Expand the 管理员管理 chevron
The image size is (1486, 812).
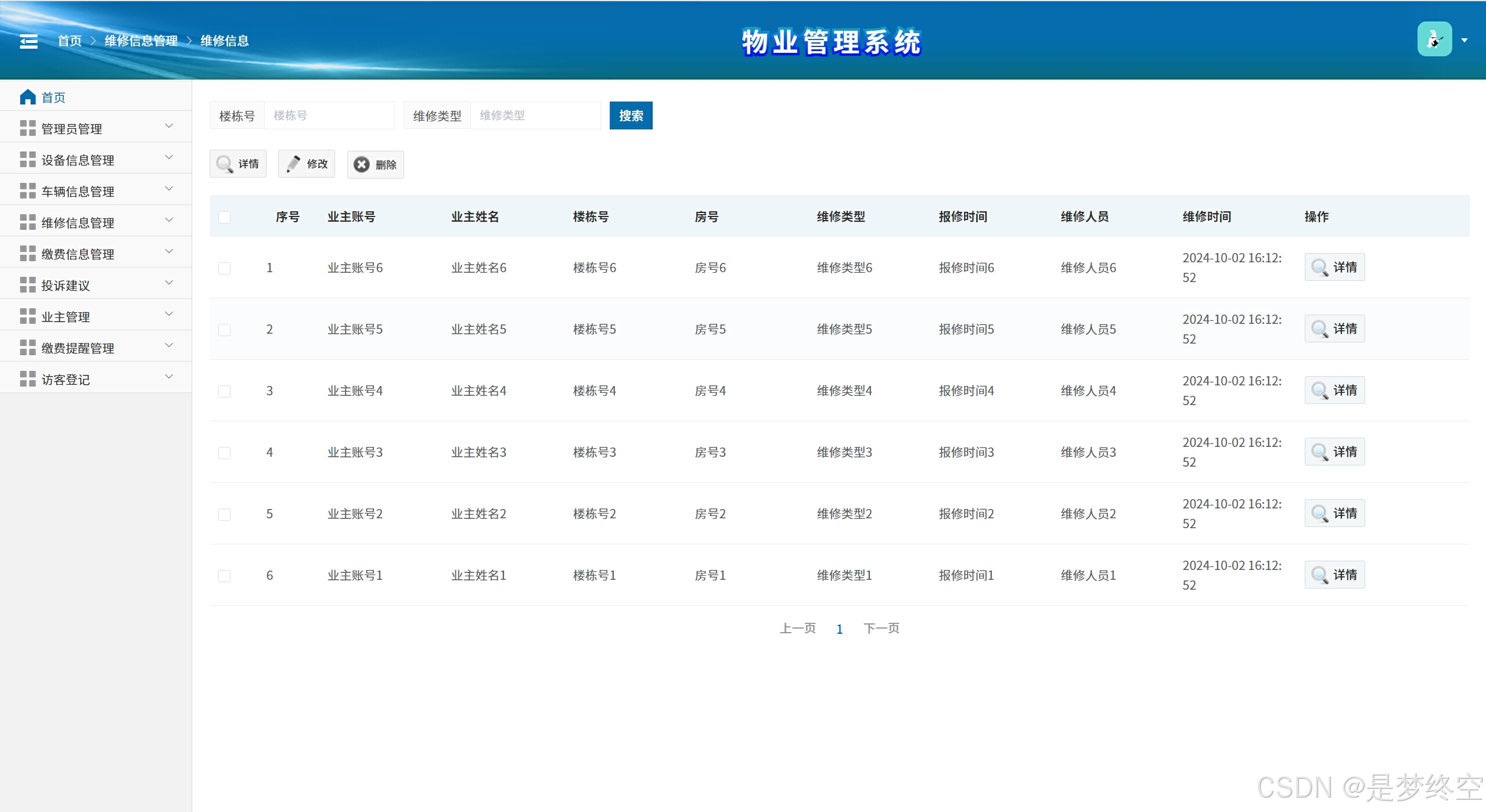click(169, 126)
